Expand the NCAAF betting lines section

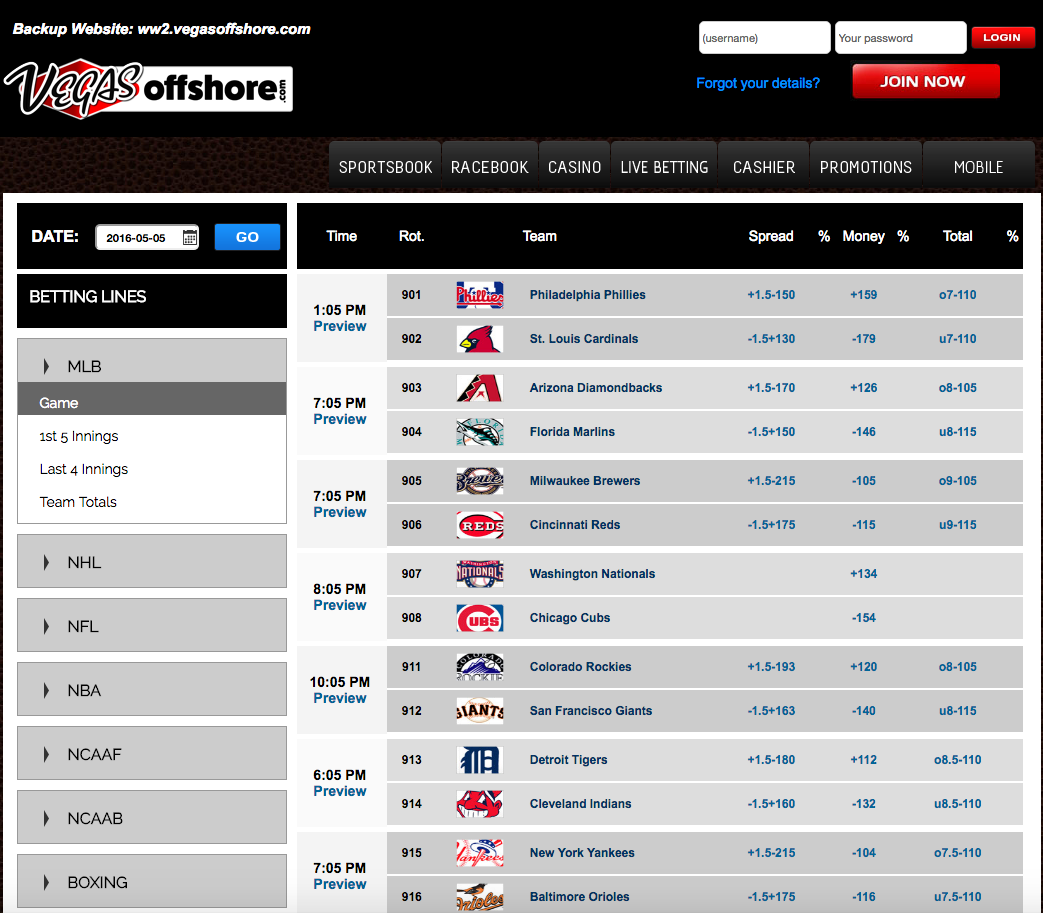[152, 753]
